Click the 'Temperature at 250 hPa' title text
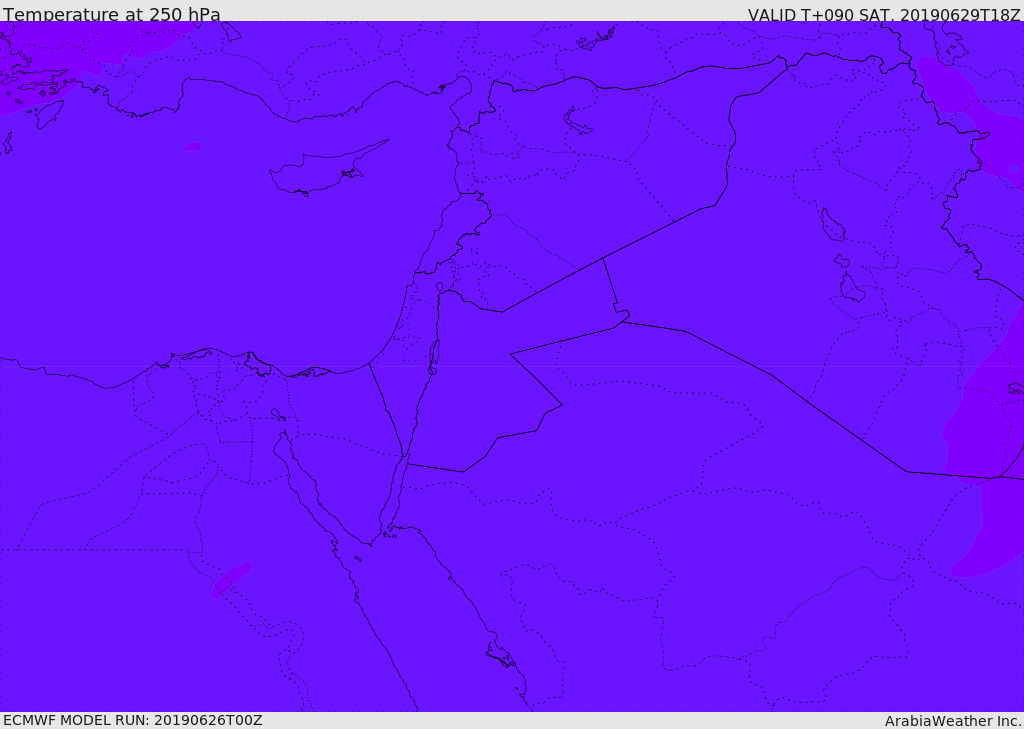Image resolution: width=1024 pixels, height=729 pixels. click(112, 14)
